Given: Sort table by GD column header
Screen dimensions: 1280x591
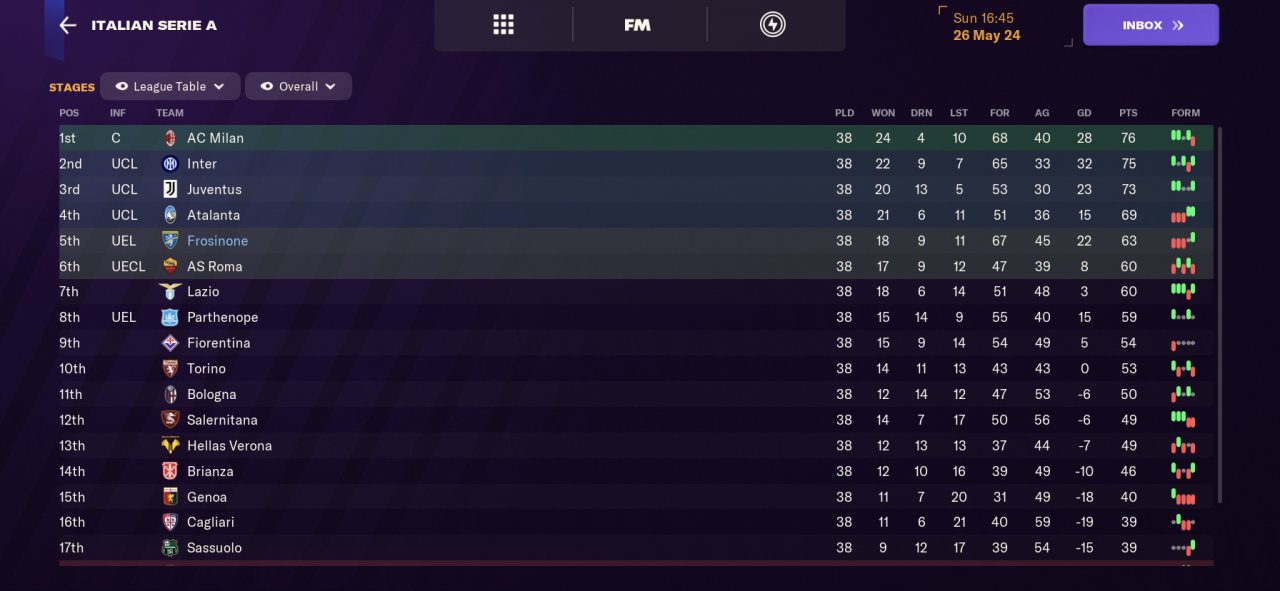Looking at the screenshot, I should click(1084, 113).
